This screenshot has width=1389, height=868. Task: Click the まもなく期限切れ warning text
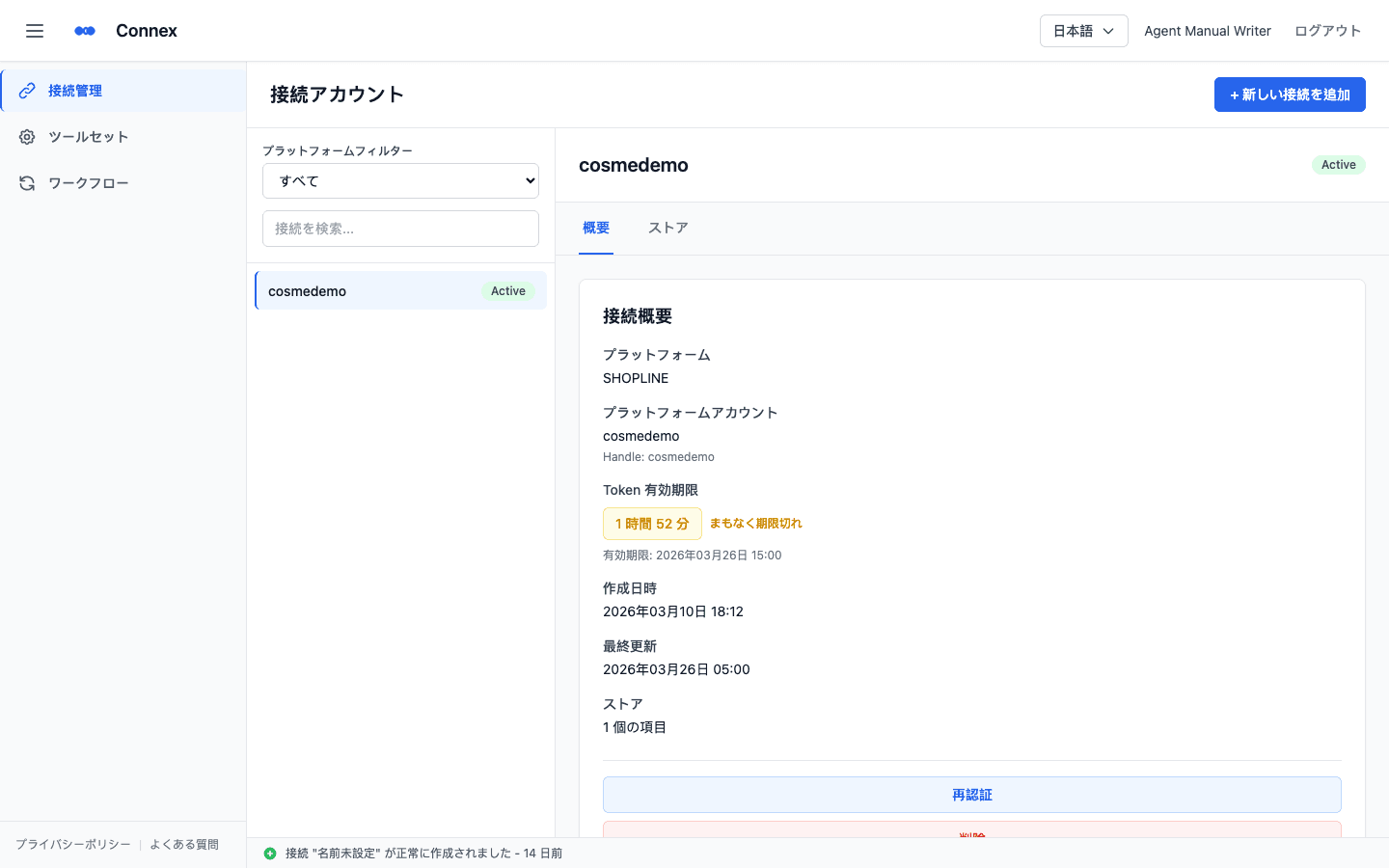(x=756, y=524)
